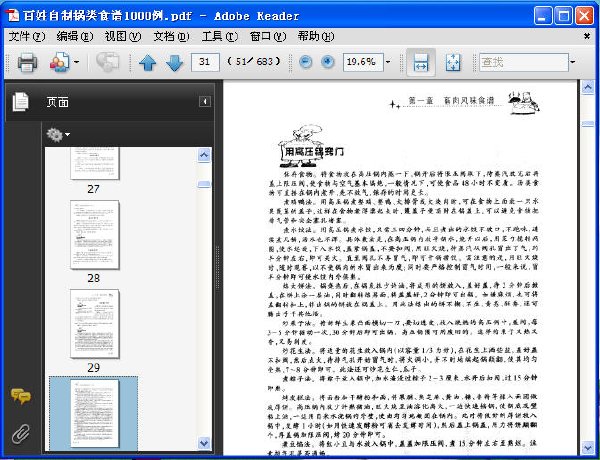Viewport: 600px width, 460px height.
Task: Click the section heading 用高压锅窍门
Action: [314, 152]
